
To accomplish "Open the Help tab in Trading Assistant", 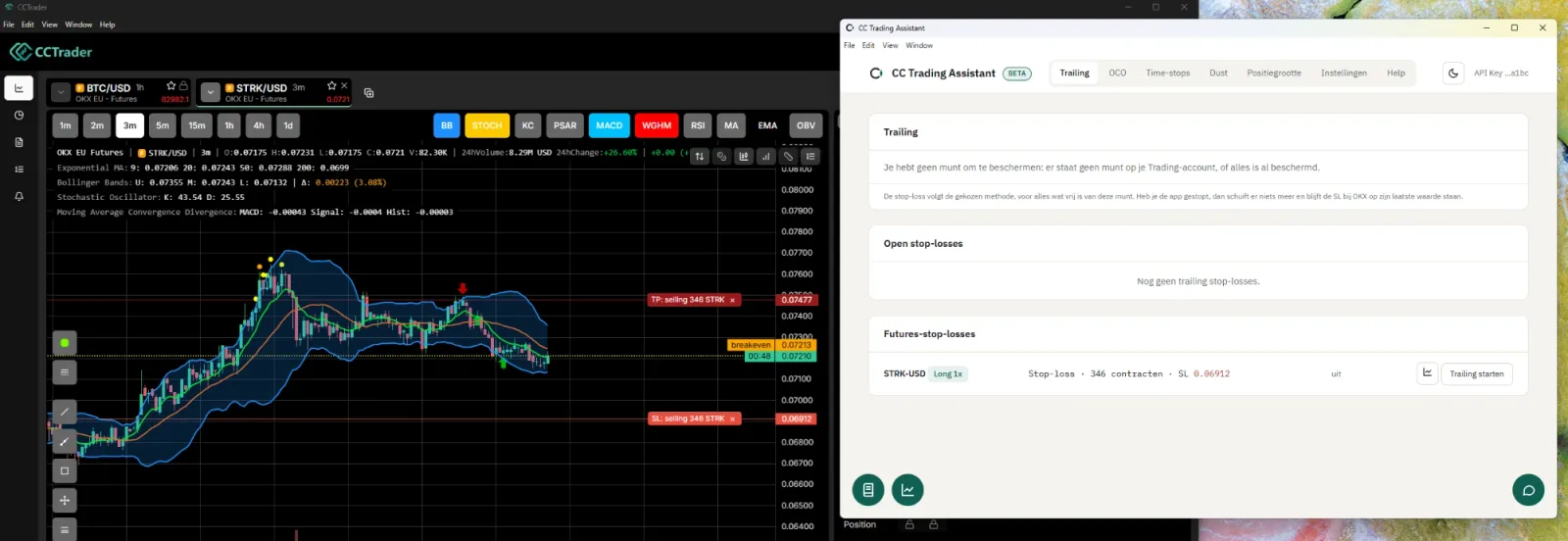I will (1396, 73).
